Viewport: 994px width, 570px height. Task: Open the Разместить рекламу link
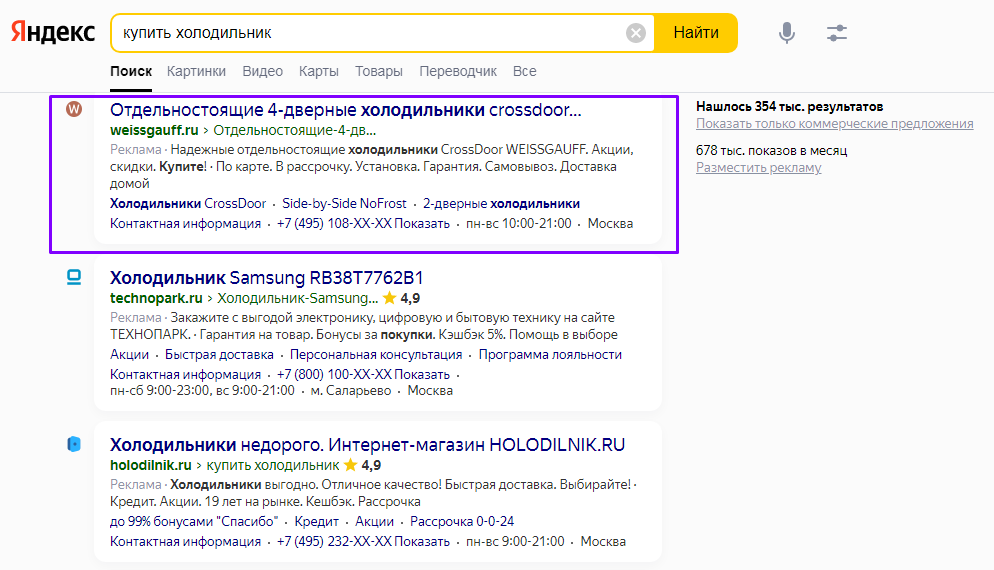[x=758, y=167]
